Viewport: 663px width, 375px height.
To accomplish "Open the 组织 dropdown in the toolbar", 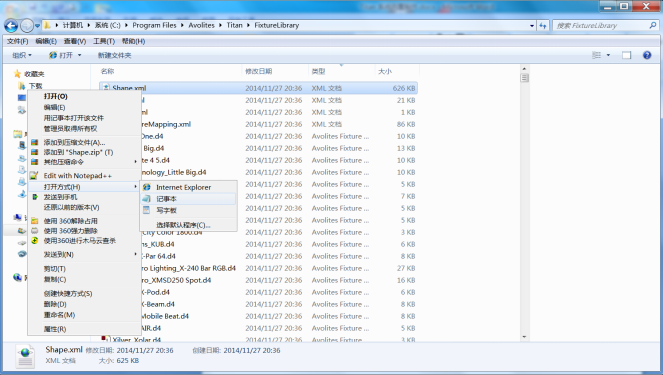I will tap(22, 55).
